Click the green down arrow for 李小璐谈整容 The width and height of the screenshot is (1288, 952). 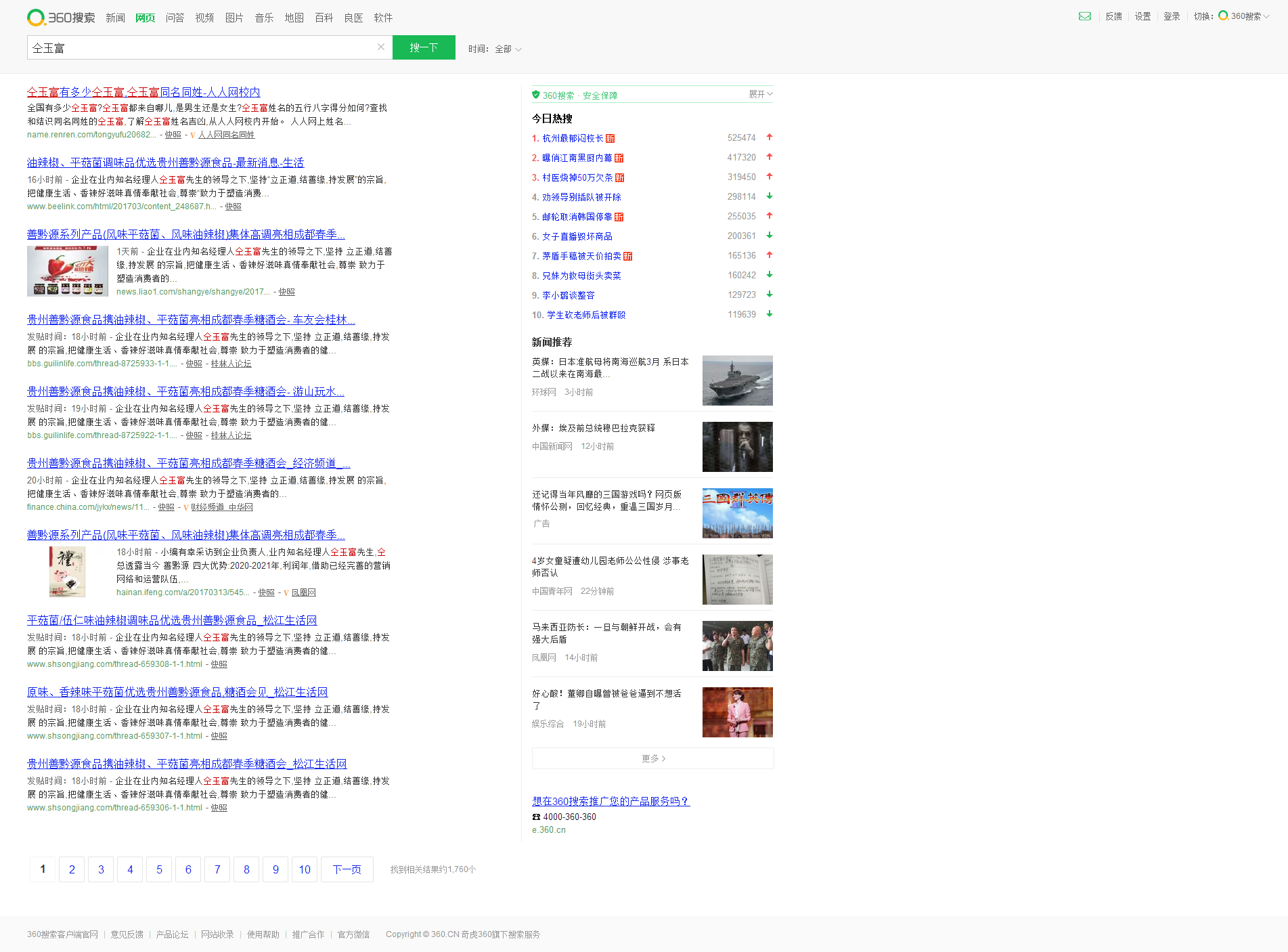(770, 294)
